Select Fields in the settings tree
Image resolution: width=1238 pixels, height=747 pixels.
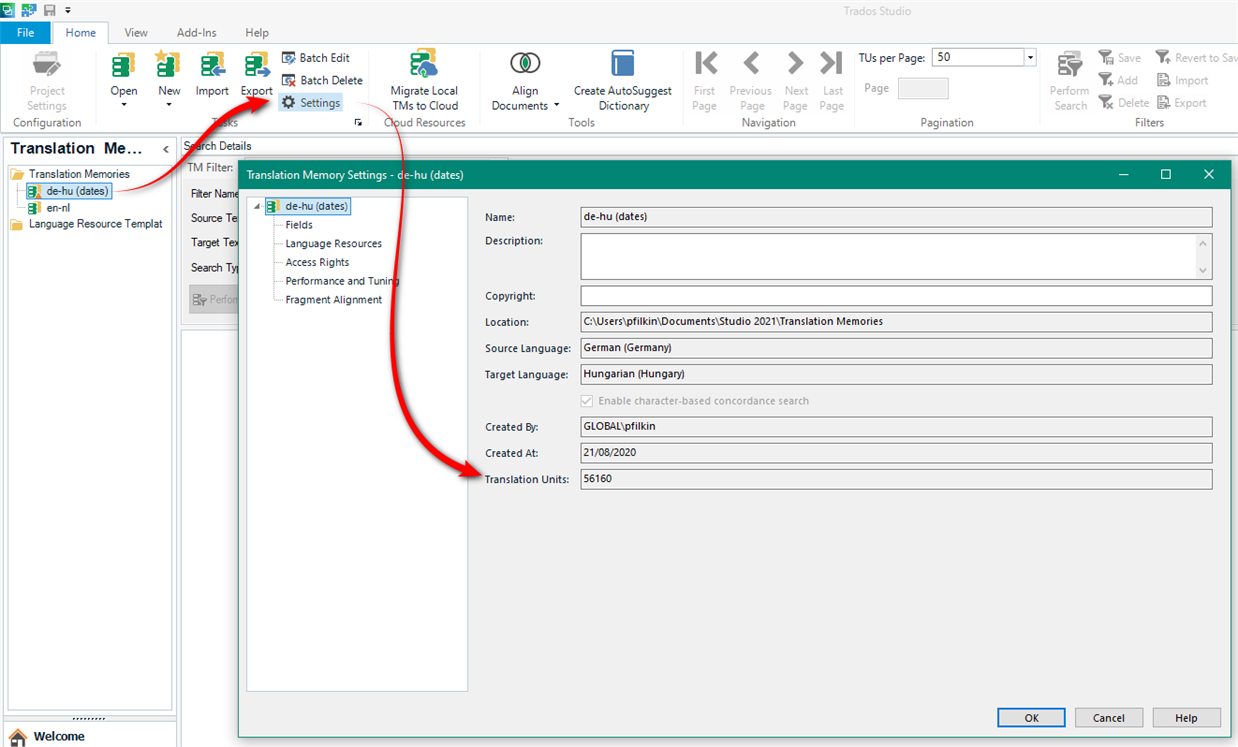coord(299,225)
